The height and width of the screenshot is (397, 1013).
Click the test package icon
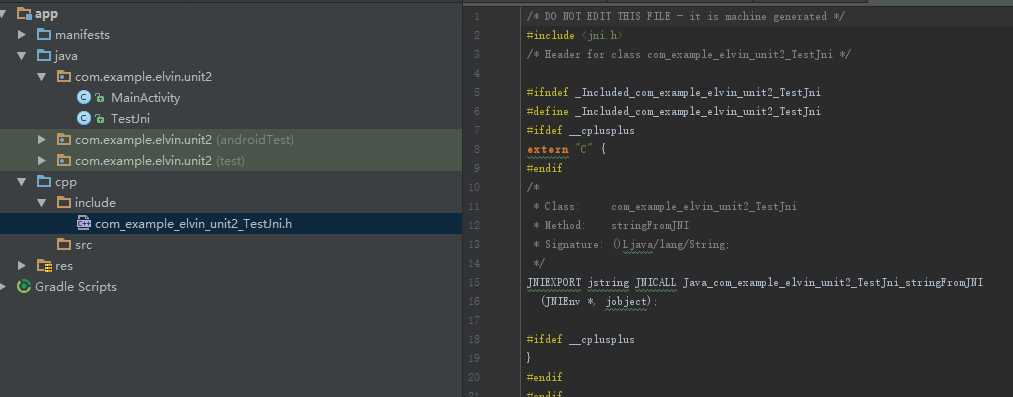click(64, 160)
